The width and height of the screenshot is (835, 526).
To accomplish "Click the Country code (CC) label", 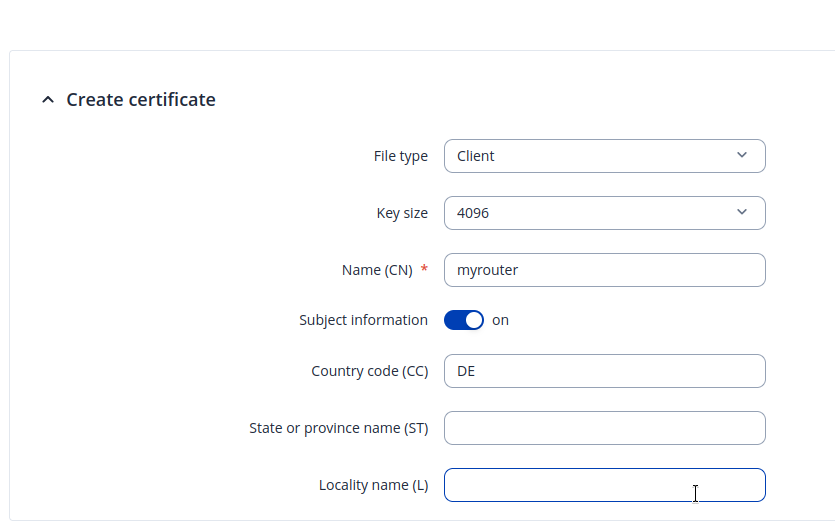I will (369, 371).
